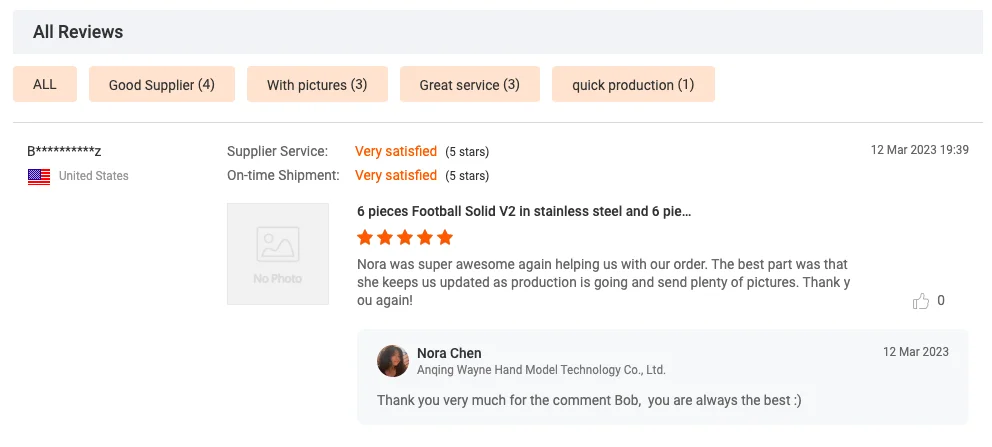Filter by Great service (3)
Screen dimensions: 992x447
469,85
